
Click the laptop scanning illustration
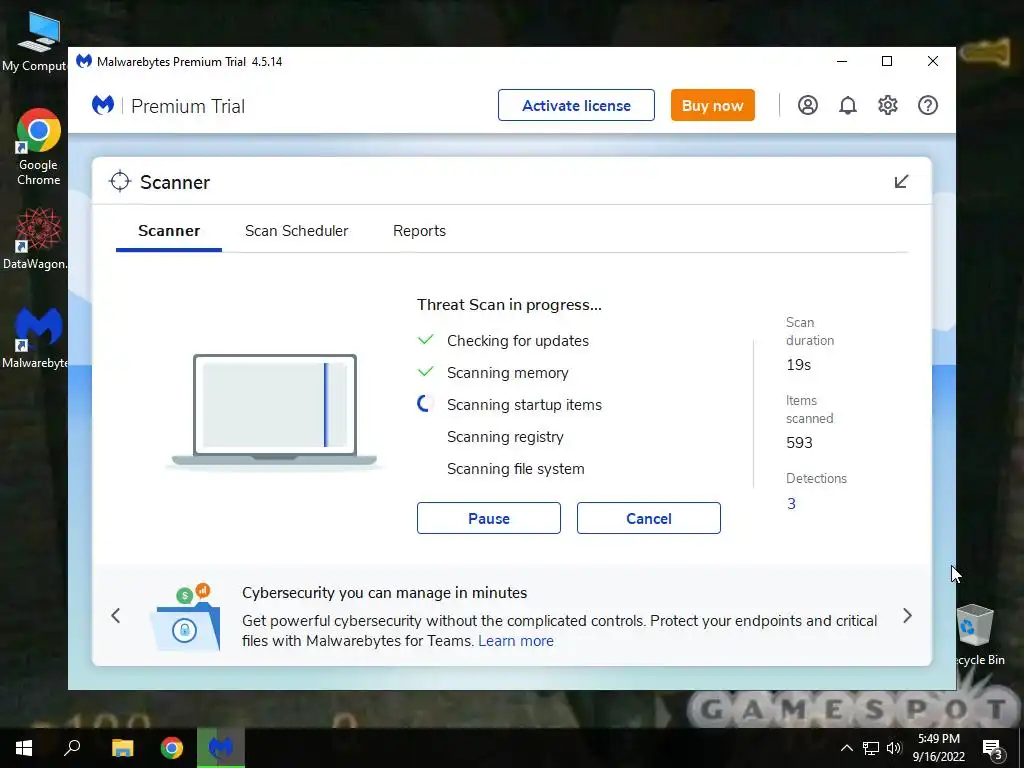[x=274, y=411]
